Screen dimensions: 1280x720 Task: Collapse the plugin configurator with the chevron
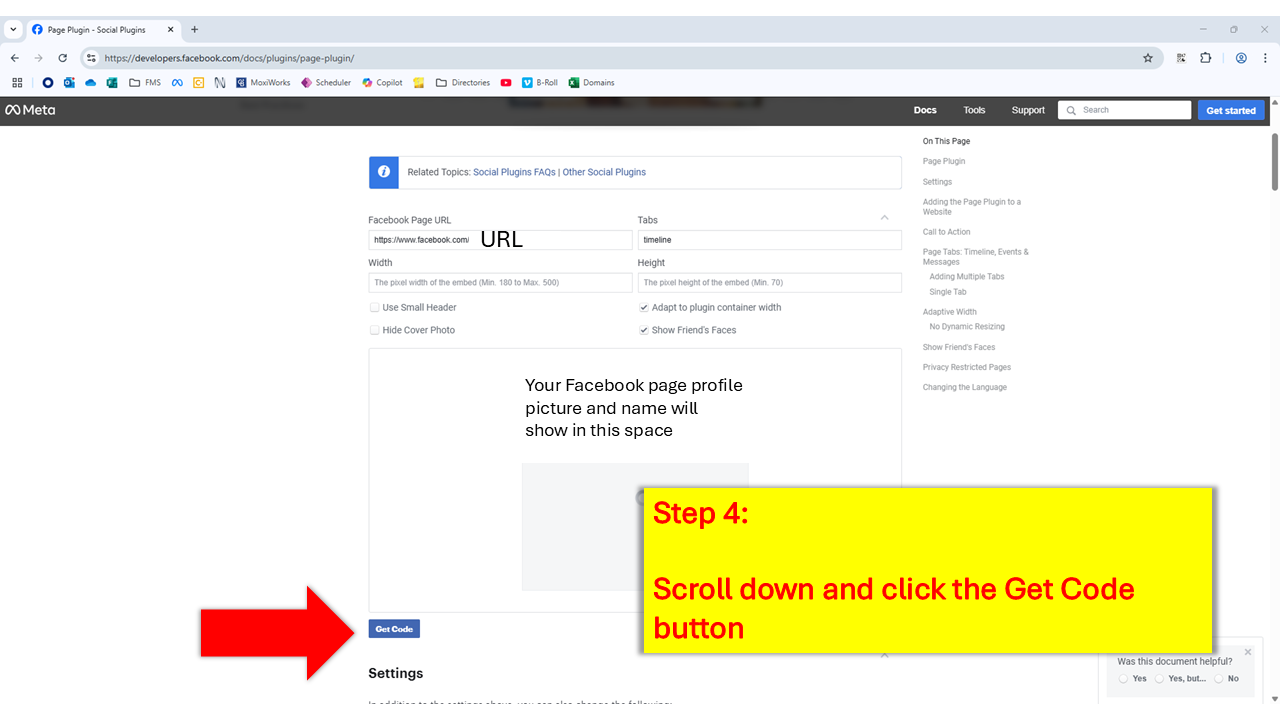pyautogui.click(x=884, y=217)
